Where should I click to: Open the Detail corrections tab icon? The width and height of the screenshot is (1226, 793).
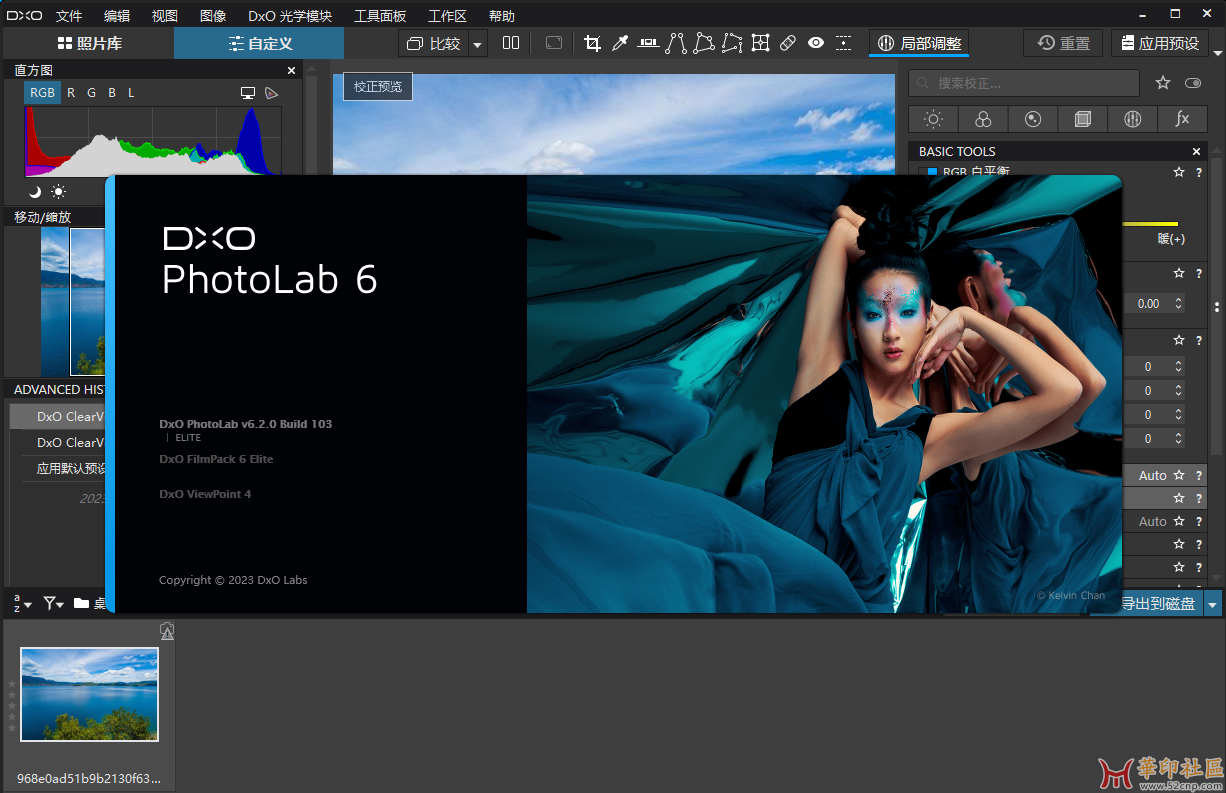pos(1033,119)
